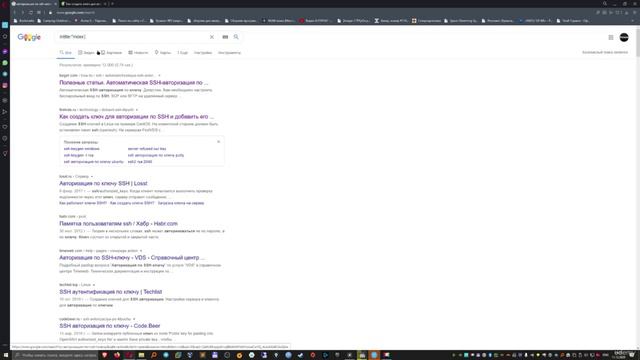Expand arrow beside the Code Beer result URL
640x360 pixels.
(x=134, y=319)
